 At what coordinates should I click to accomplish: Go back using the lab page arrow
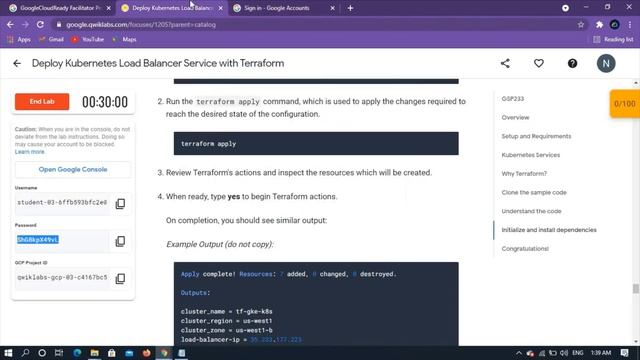click(x=17, y=63)
